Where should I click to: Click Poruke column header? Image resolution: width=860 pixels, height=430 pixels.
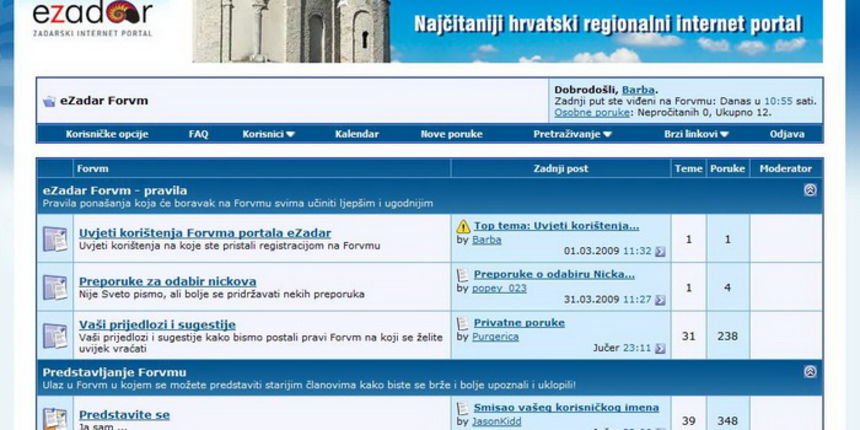coord(727,168)
